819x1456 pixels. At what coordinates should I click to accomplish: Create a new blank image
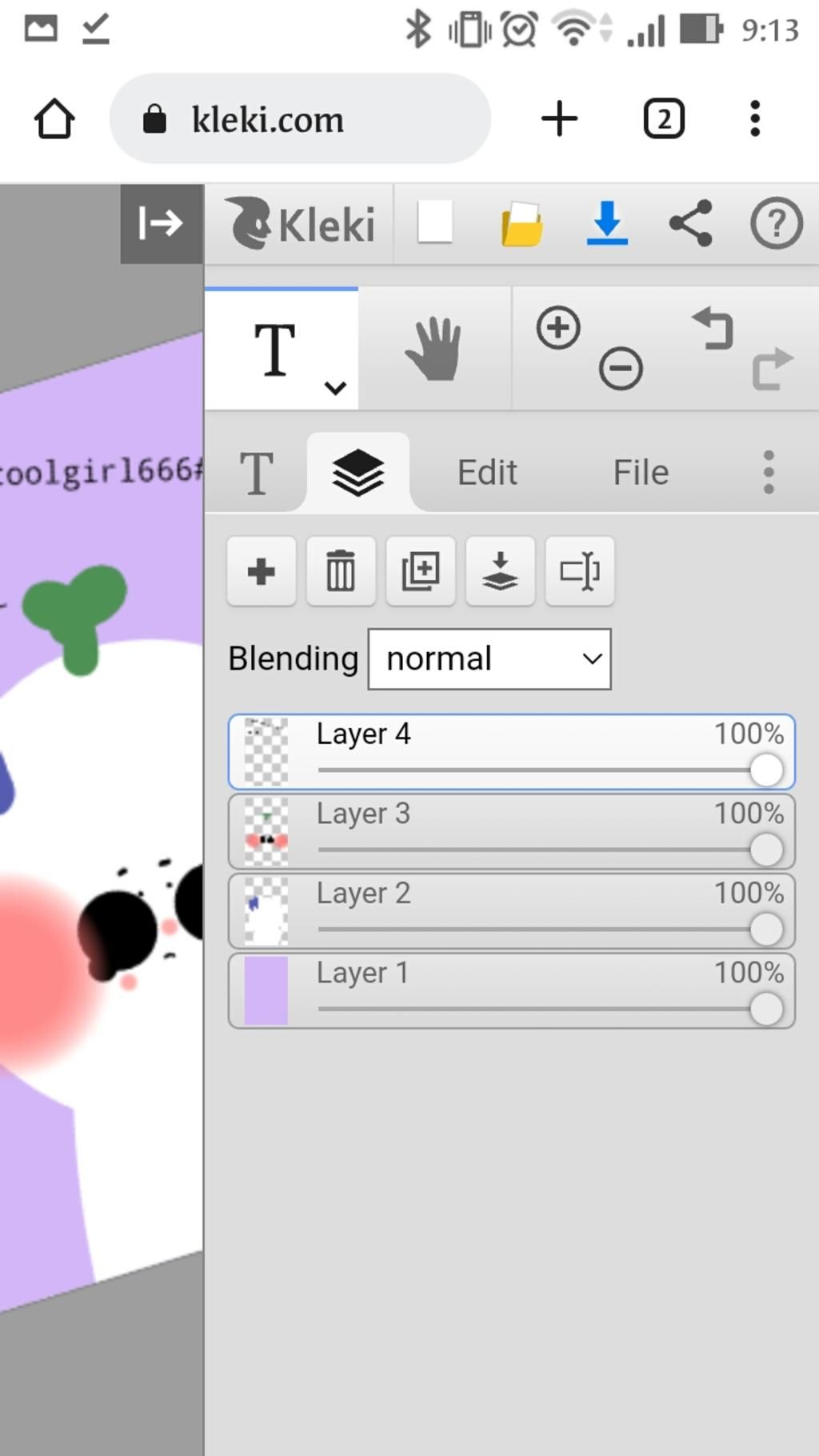pos(435,222)
